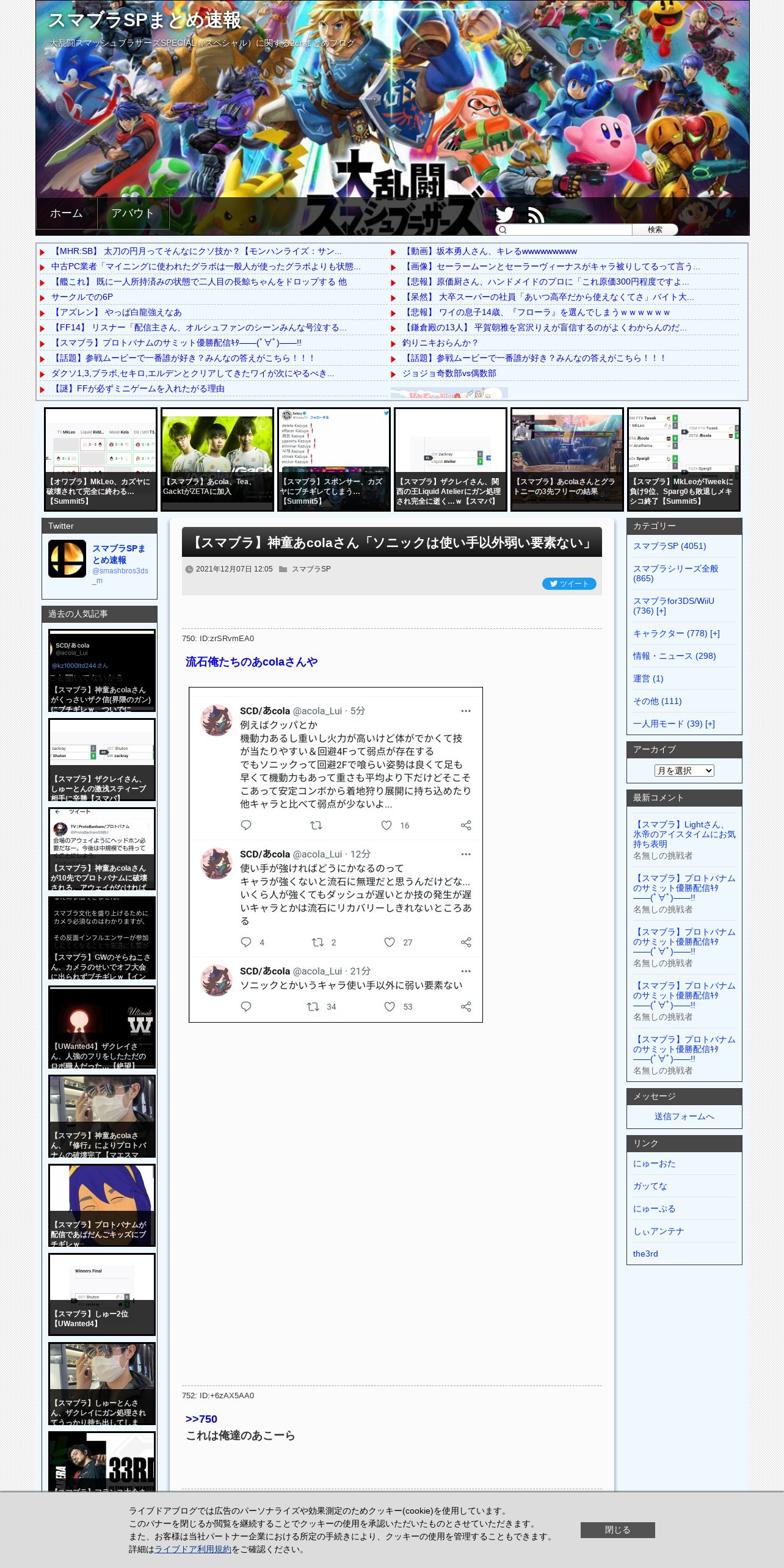This screenshot has width=784, height=1568.
Task: Open popular article プロトバナムが配信であばだんごキッズ
Action: tap(102, 1205)
